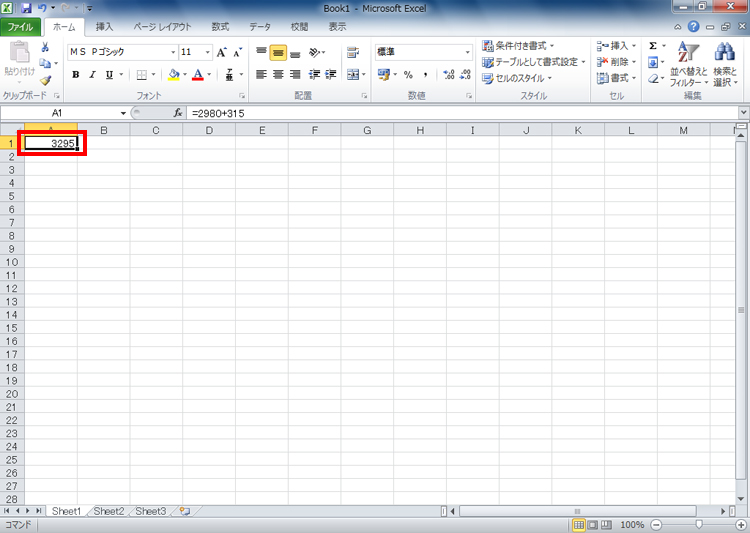
Task: Click Increase Indent icon
Action: (331, 75)
